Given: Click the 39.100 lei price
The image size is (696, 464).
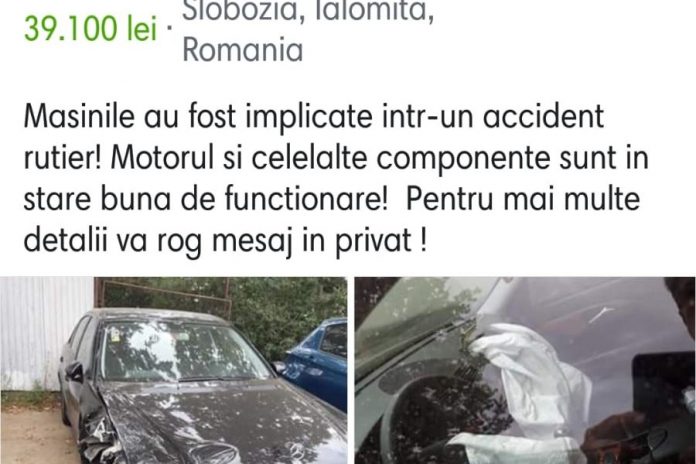Looking at the screenshot, I should pos(91,28).
